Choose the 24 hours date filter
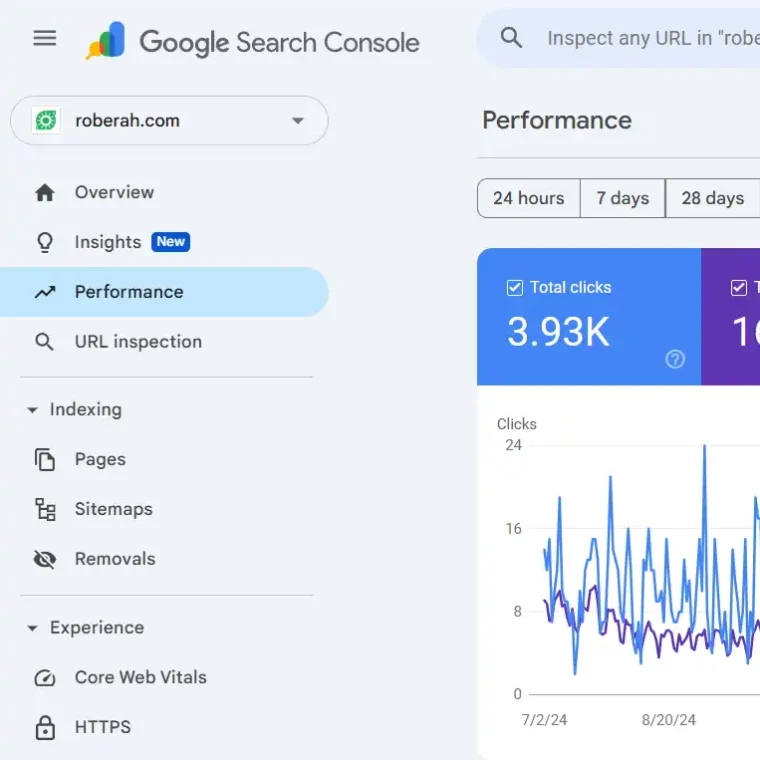Image resolution: width=760 pixels, height=760 pixels. tap(528, 198)
